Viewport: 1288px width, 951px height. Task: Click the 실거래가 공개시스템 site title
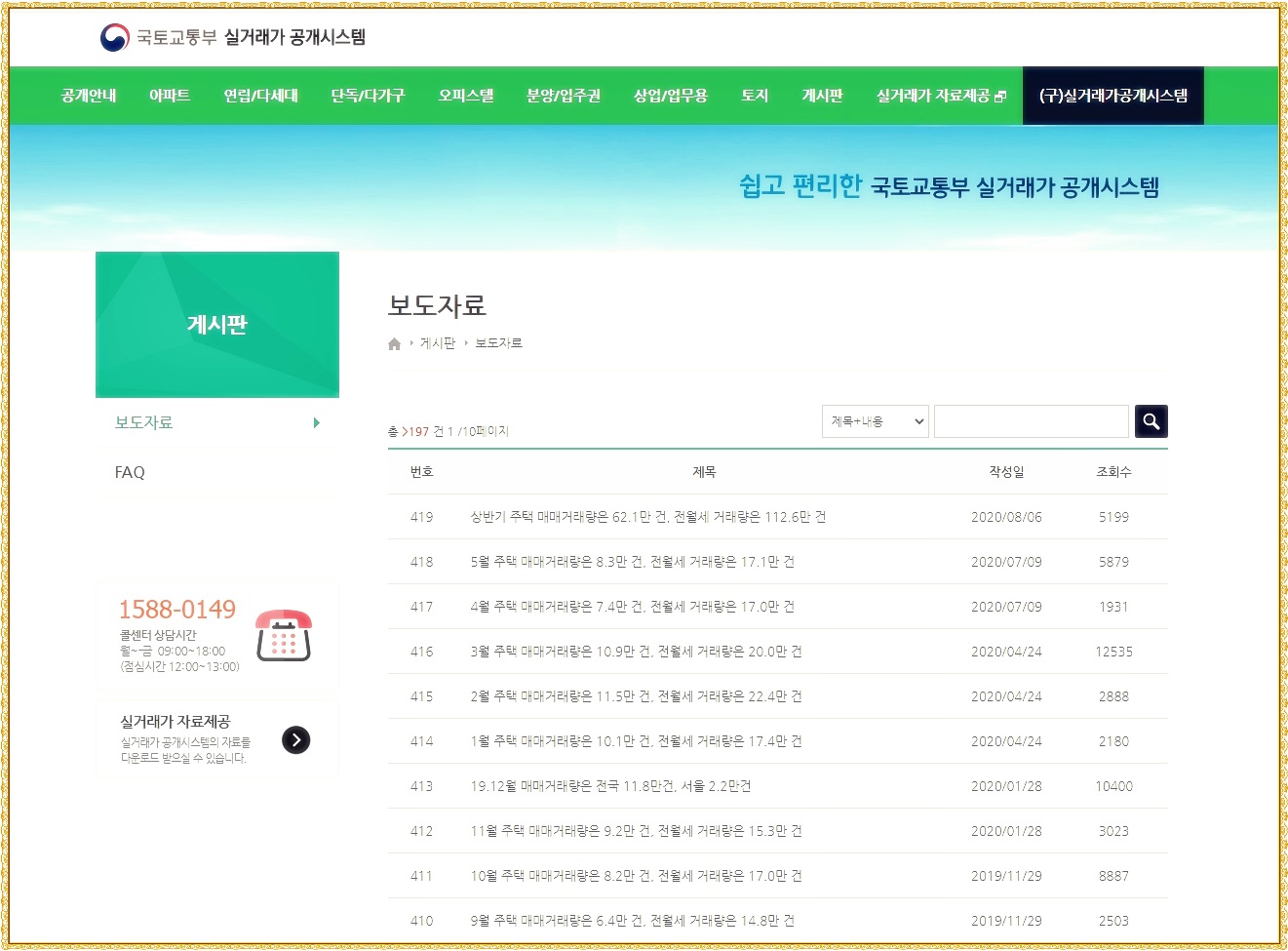point(295,37)
